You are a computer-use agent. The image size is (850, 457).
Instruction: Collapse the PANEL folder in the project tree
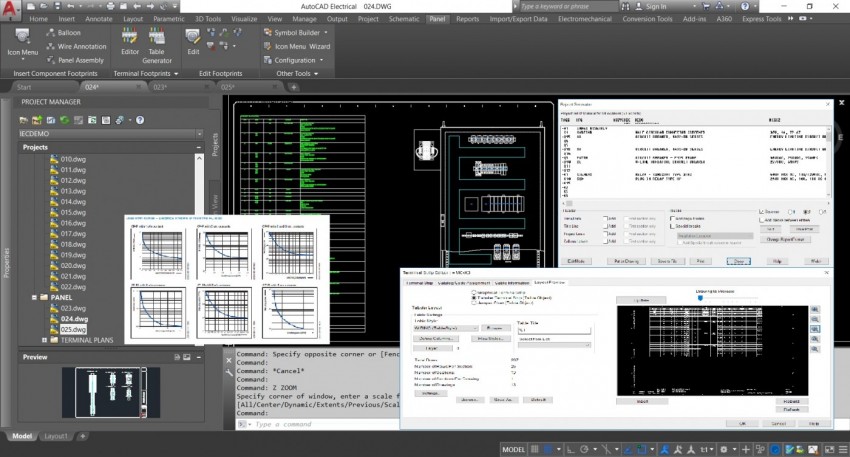point(34,297)
